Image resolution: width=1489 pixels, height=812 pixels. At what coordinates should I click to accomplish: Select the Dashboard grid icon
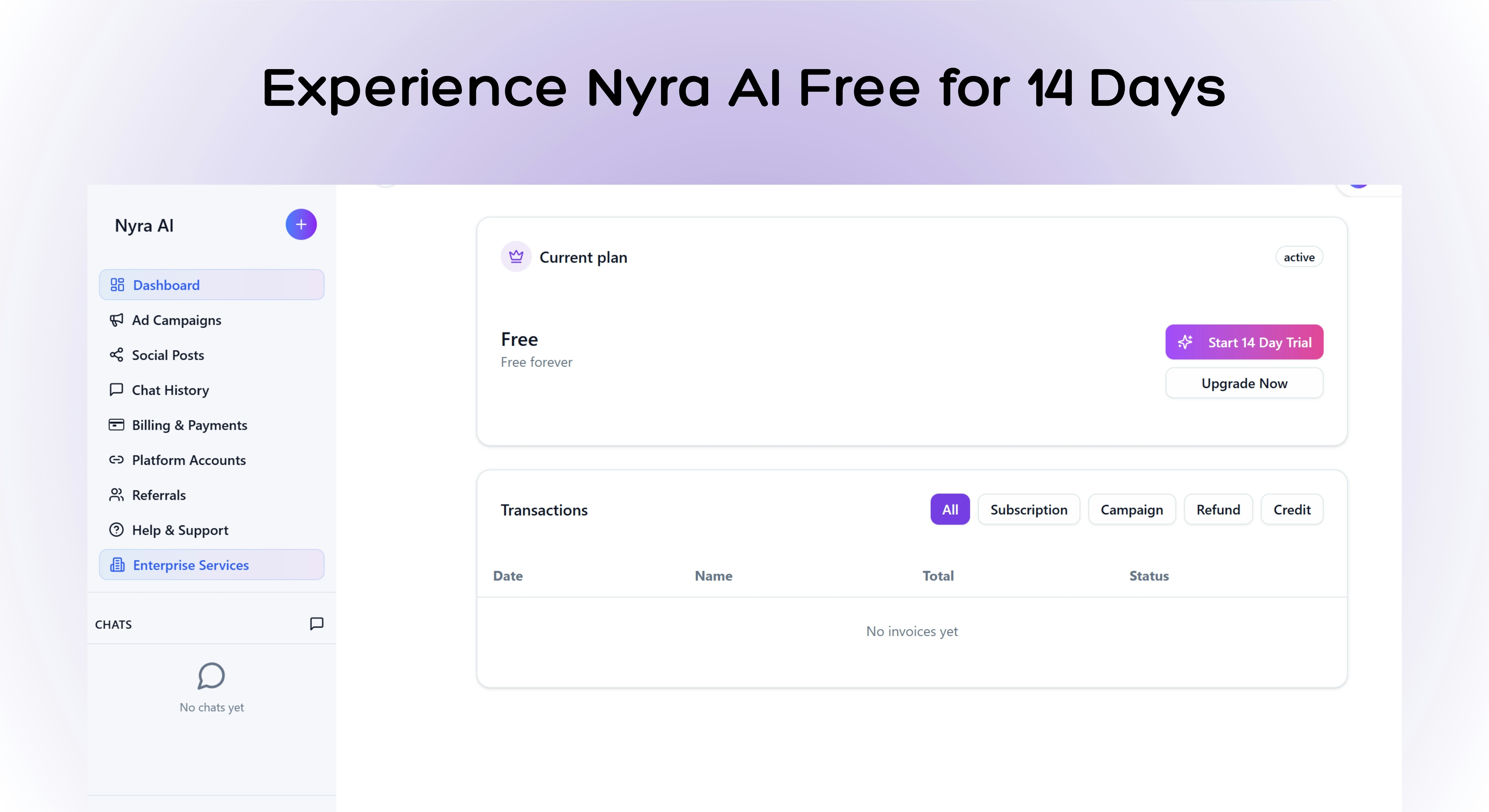click(x=117, y=284)
